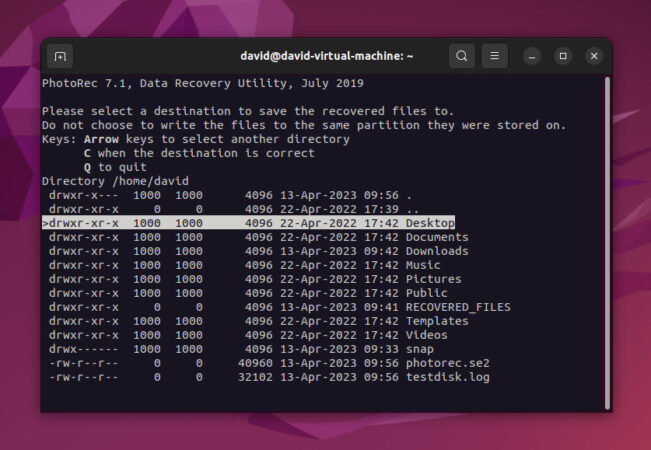Maximize the terminal window
The image size is (651, 450).
(563, 56)
